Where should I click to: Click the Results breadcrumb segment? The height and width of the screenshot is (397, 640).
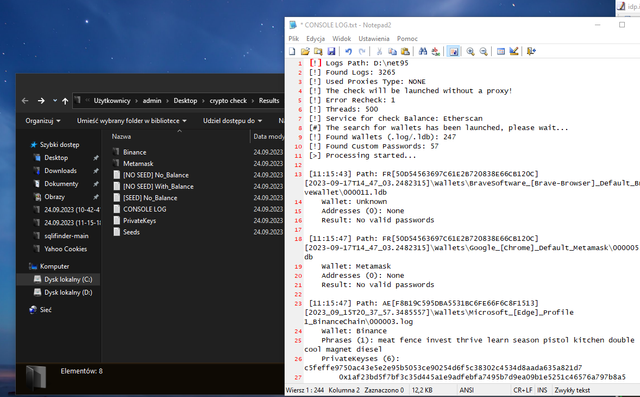tap(269, 101)
